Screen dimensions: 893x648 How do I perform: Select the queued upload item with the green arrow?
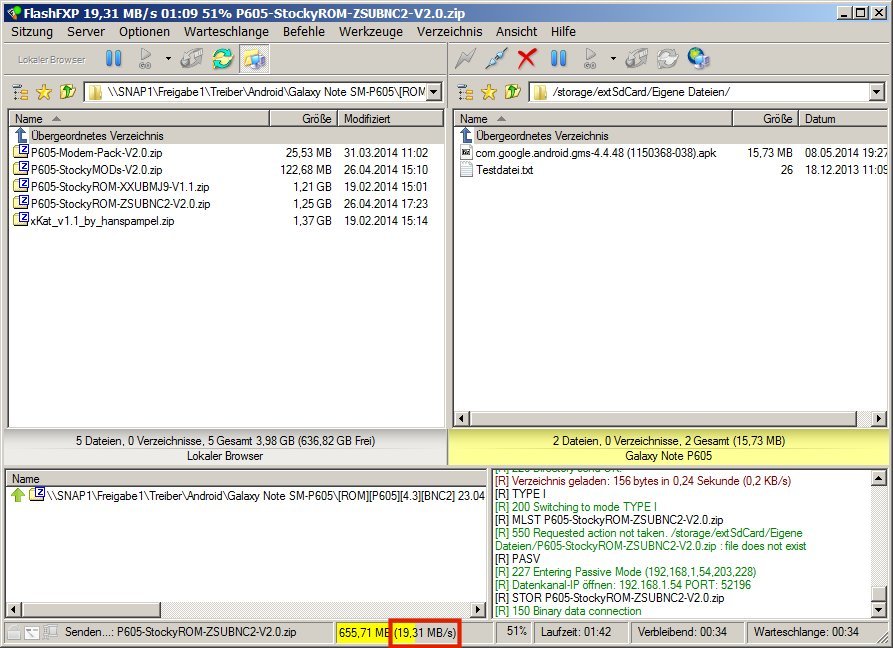click(248, 495)
